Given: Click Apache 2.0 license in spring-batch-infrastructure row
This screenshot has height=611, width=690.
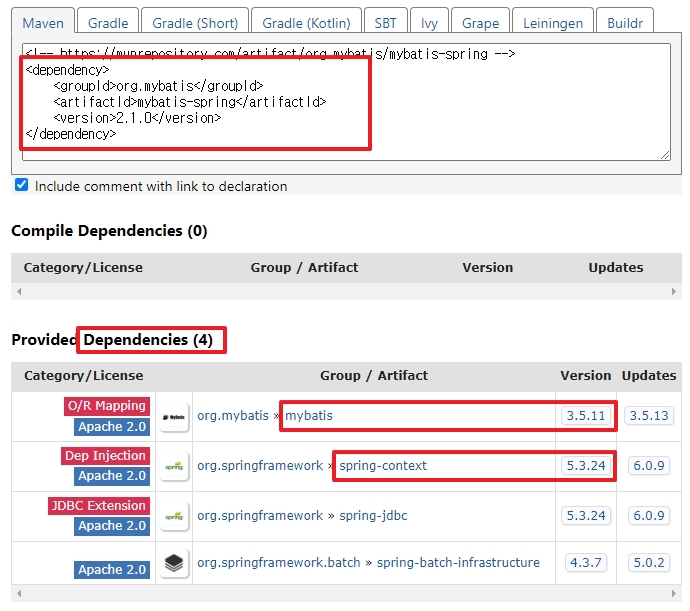Looking at the screenshot, I should pos(112,570).
